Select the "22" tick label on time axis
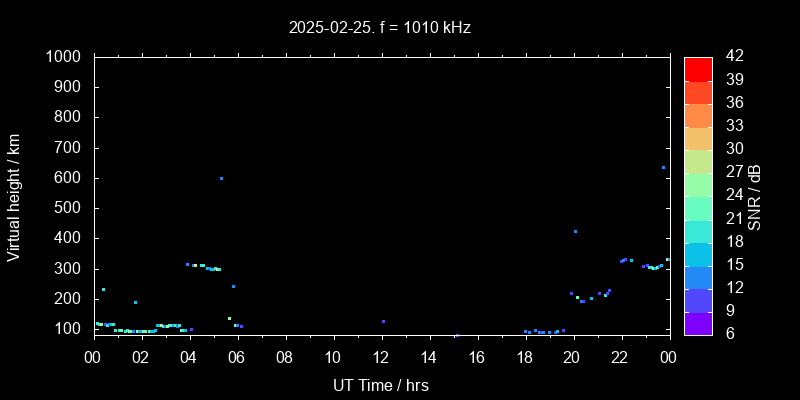Screen dimensions: 800x400 (621, 358)
